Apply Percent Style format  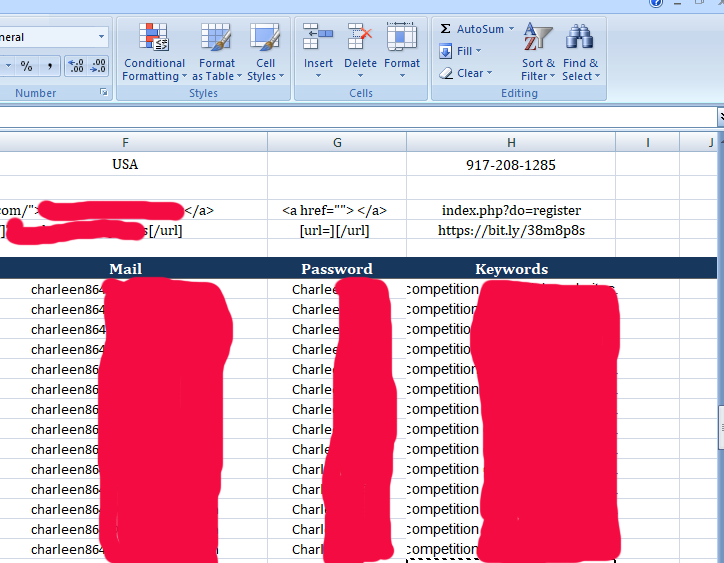[27, 66]
